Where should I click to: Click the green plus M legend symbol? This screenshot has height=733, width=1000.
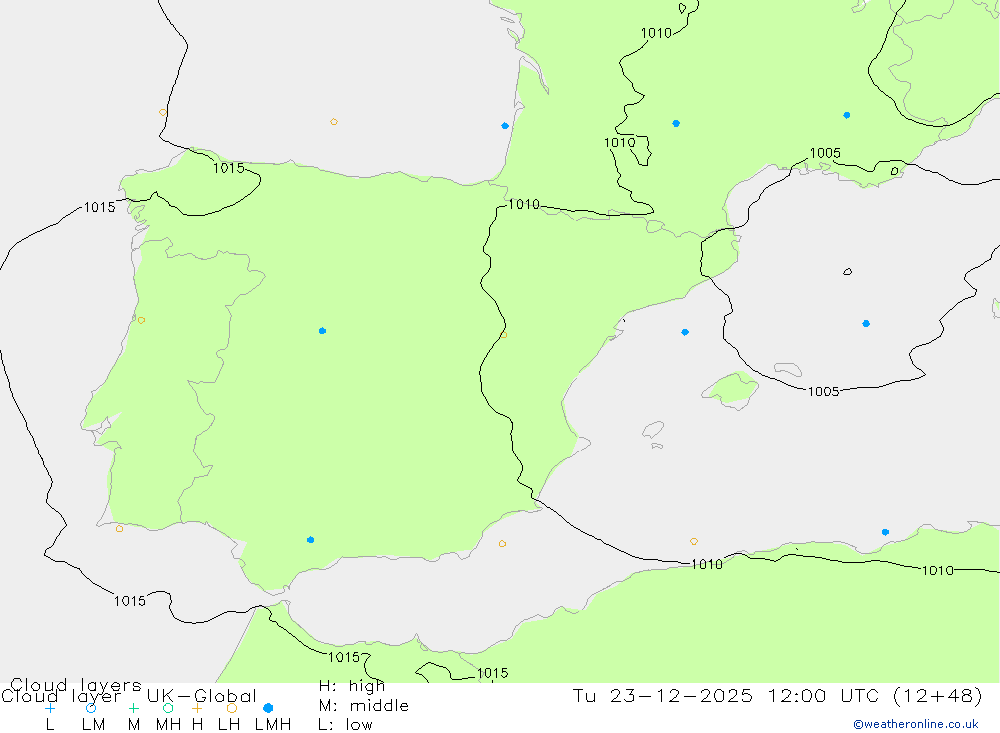coord(133,708)
